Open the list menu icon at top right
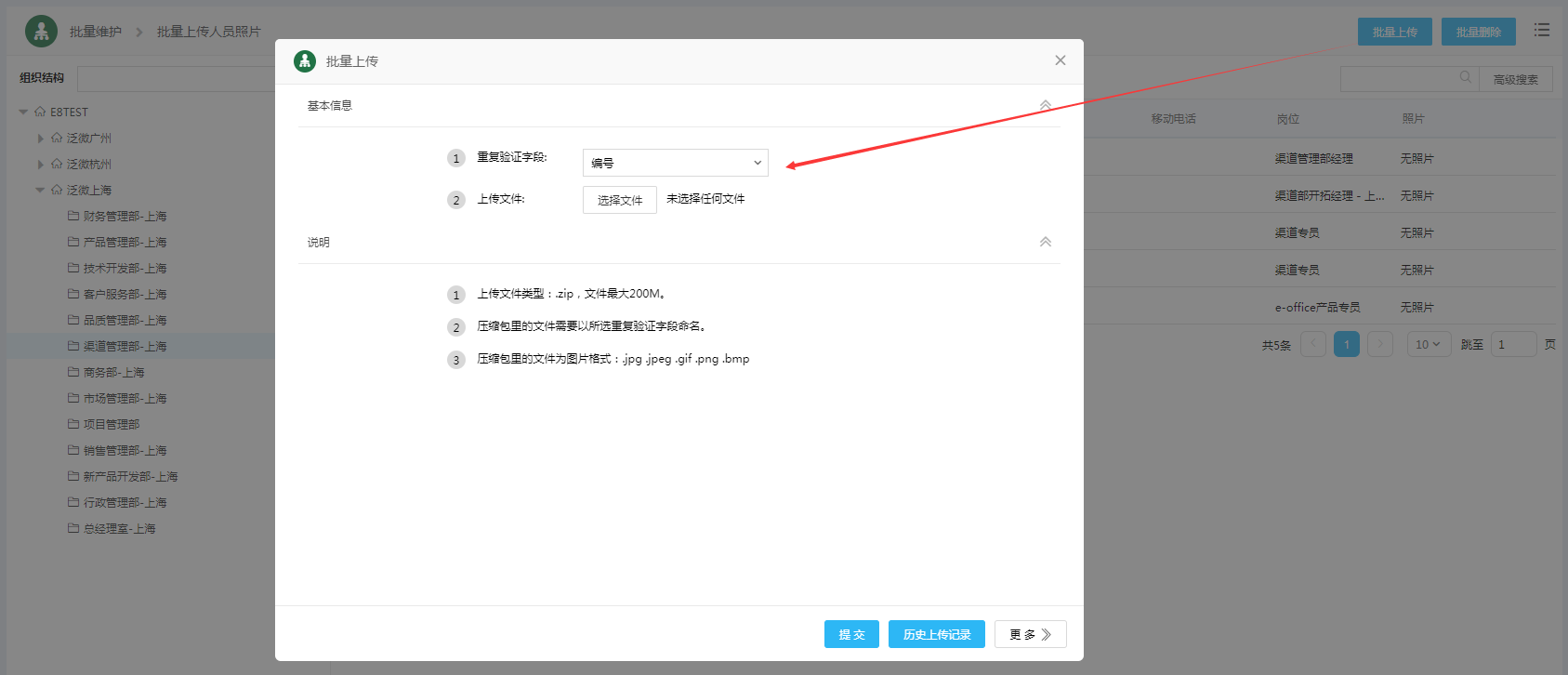 [1542, 31]
